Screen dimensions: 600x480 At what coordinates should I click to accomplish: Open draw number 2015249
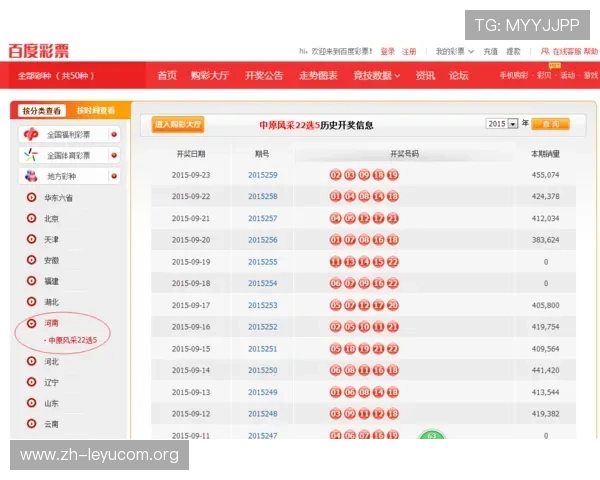[262, 392]
